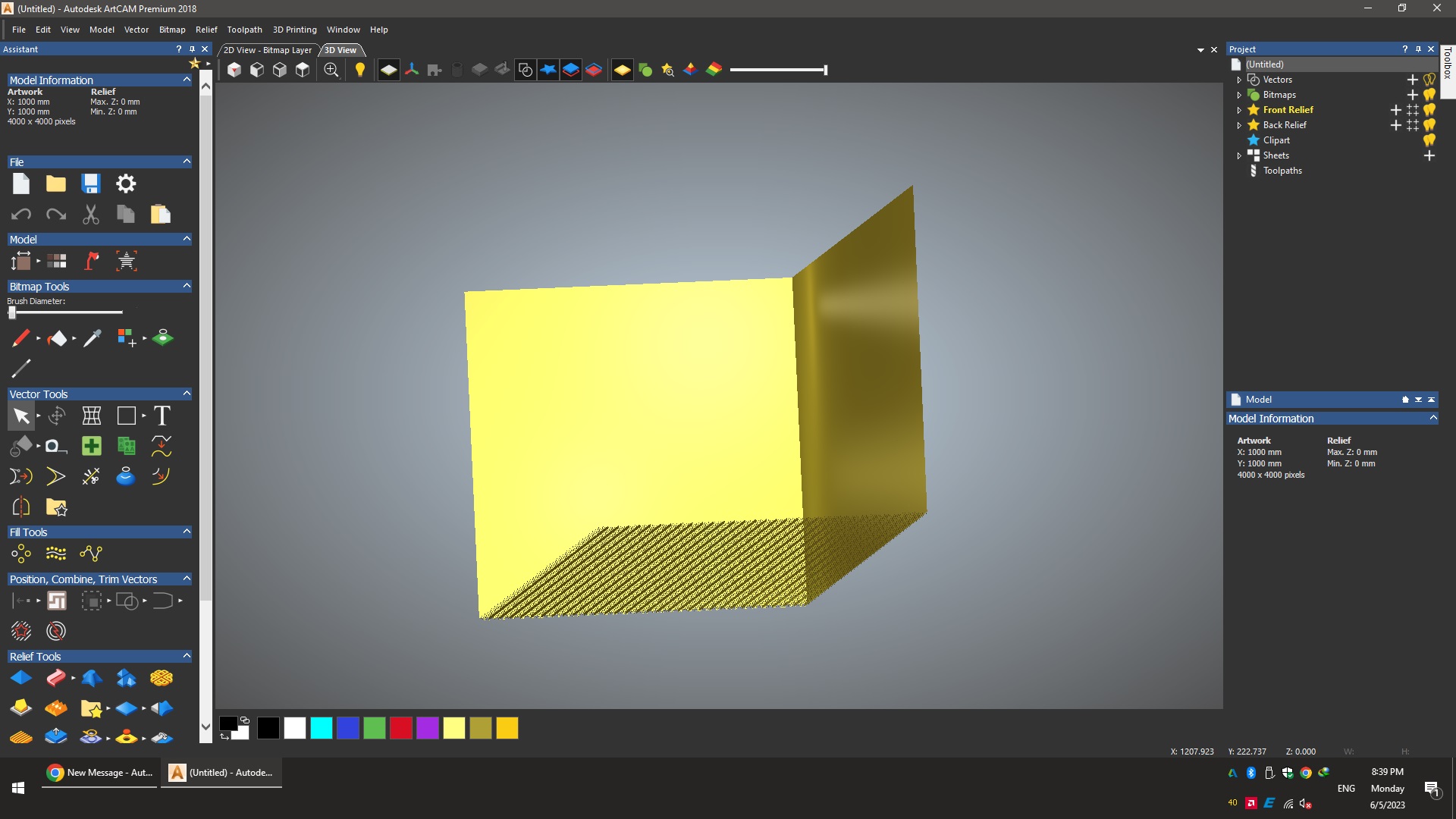Select the Text tool in Vector Tools
Viewport: 1456px width, 819px height.
(x=161, y=416)
